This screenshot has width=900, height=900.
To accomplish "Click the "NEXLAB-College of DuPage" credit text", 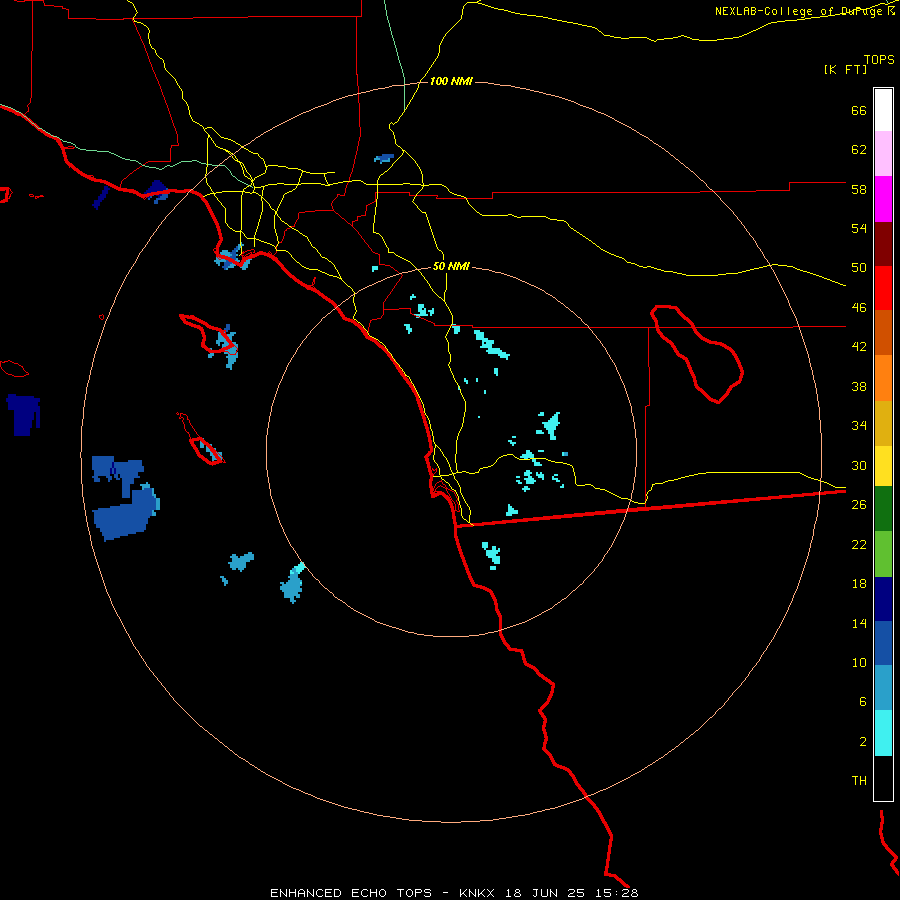I will pos(799,11).
